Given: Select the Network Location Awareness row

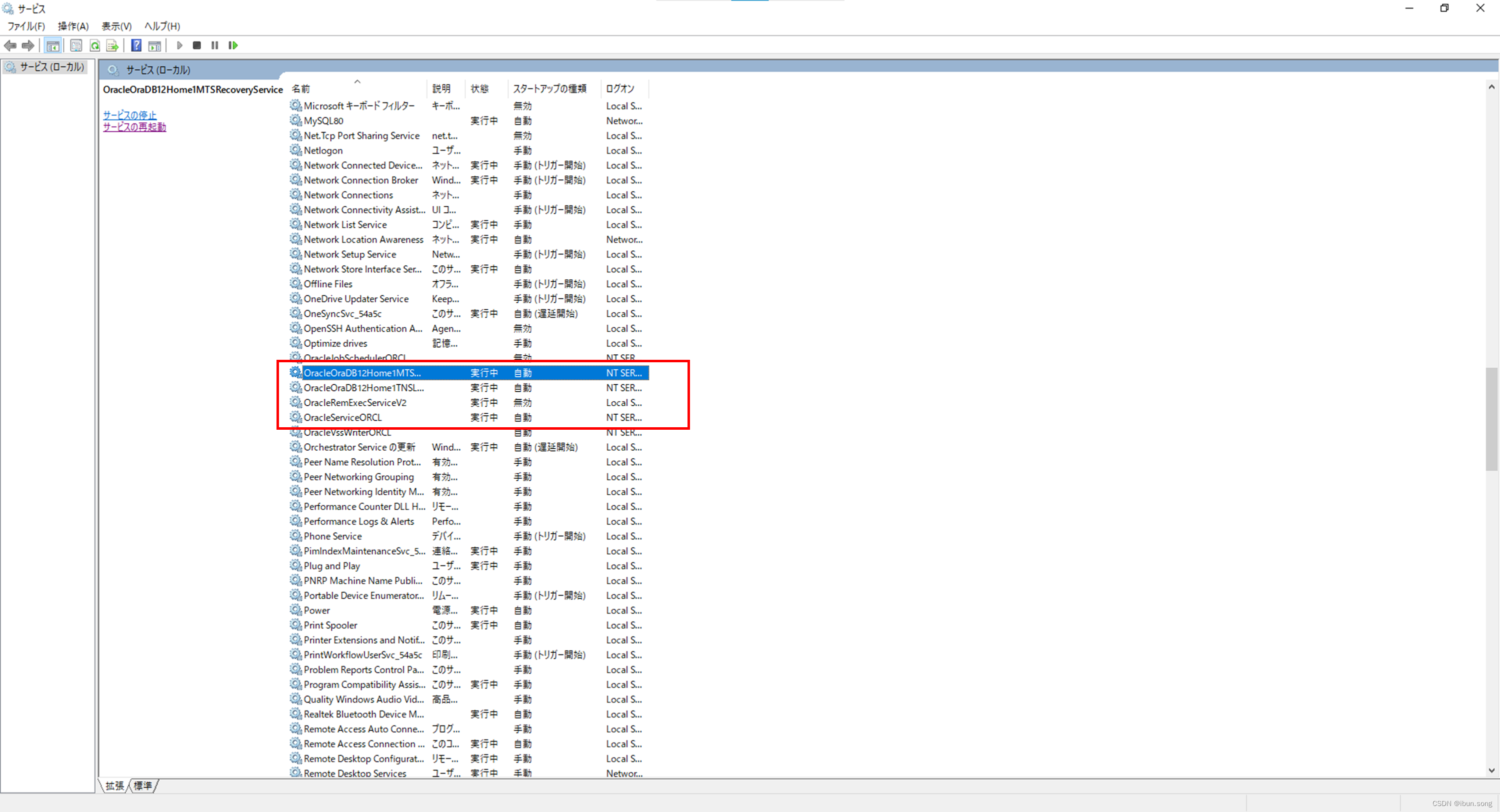Looking at the screenshot, I should (x=469, y=239).
